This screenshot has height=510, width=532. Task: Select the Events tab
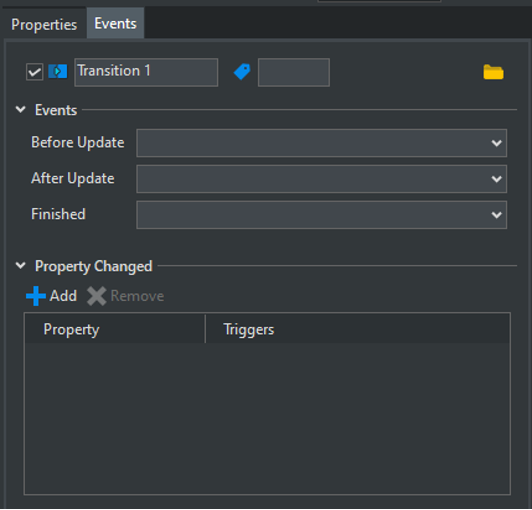[115, 23]
